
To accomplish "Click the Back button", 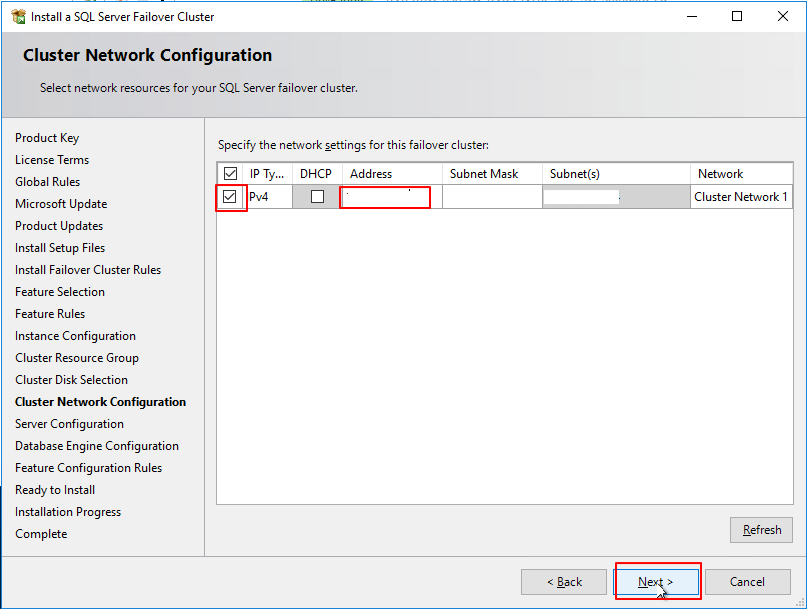I will pyautogui.click(x=564, y=581).
